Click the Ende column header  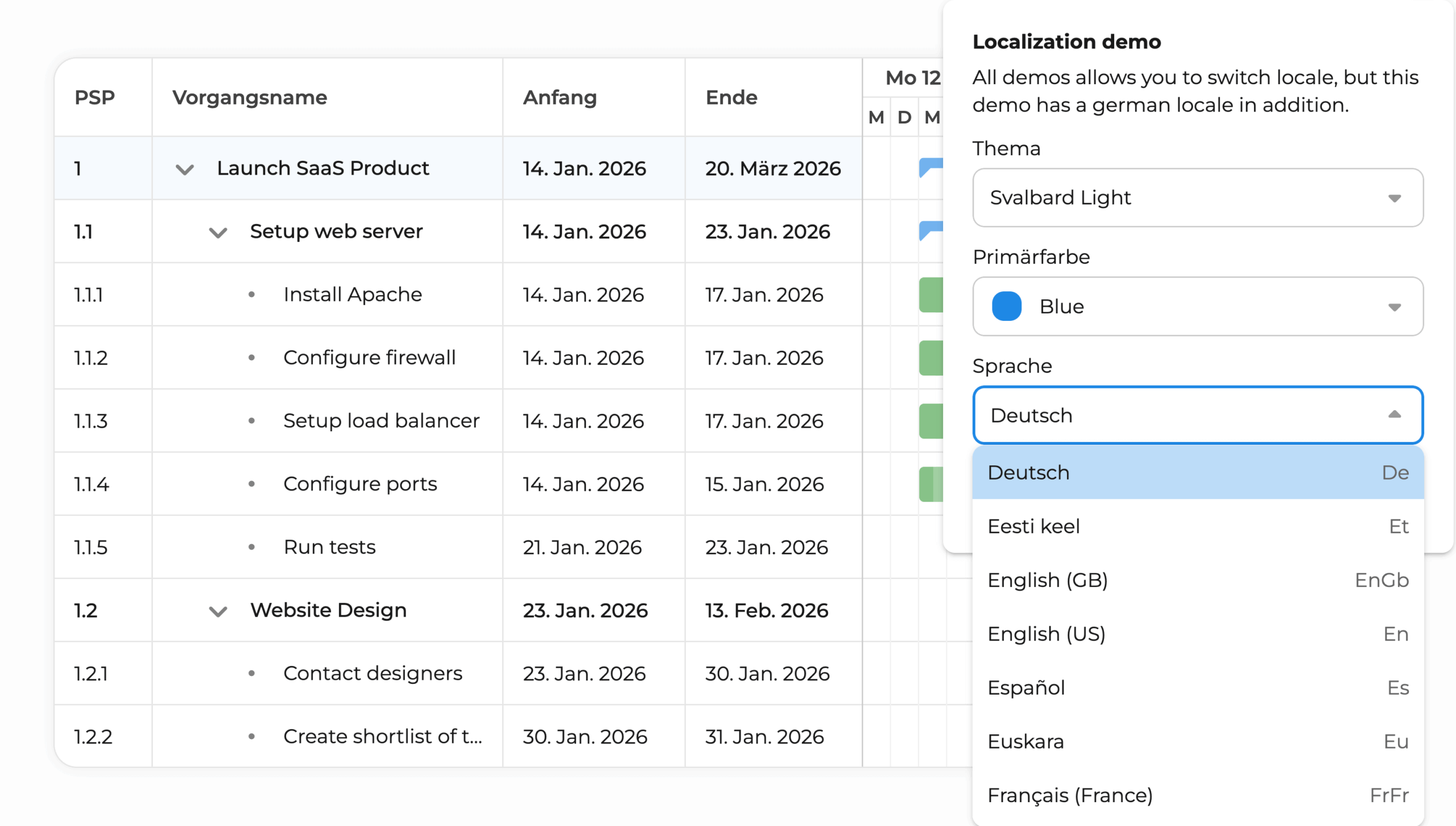coord(731,97)
